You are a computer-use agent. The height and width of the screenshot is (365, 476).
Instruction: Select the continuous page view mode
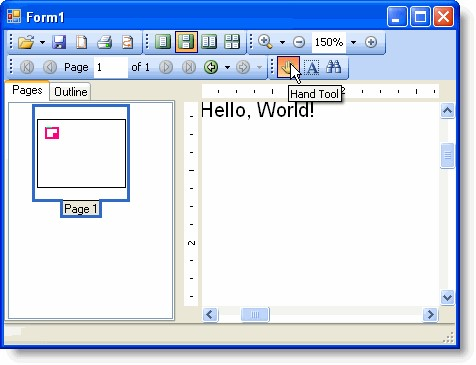point(186,42)
